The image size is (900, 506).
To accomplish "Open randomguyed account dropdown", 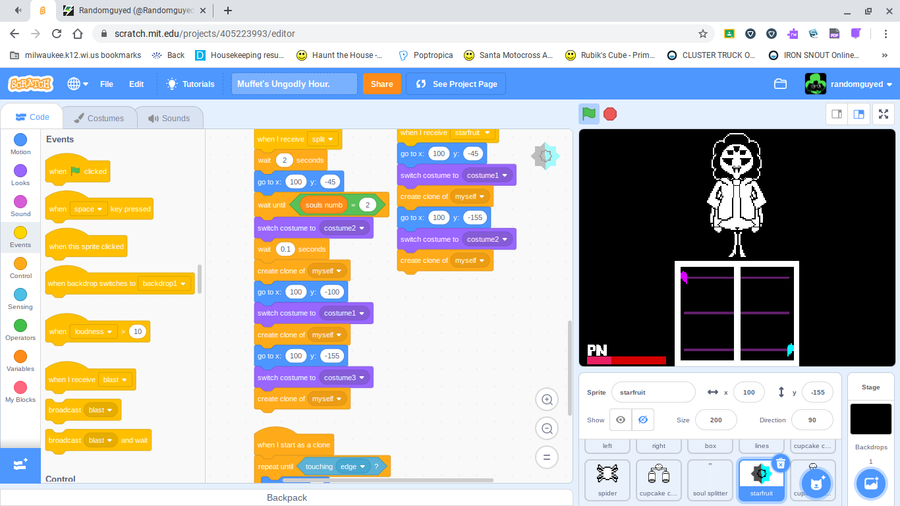I will click(x=849, y=84).
